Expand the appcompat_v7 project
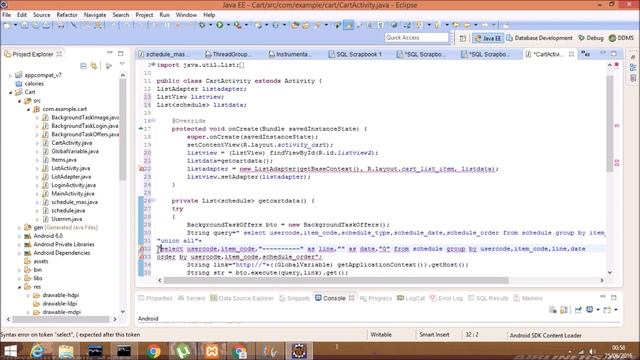This screenshot has height=360, width=640. (x=11, y=75)
